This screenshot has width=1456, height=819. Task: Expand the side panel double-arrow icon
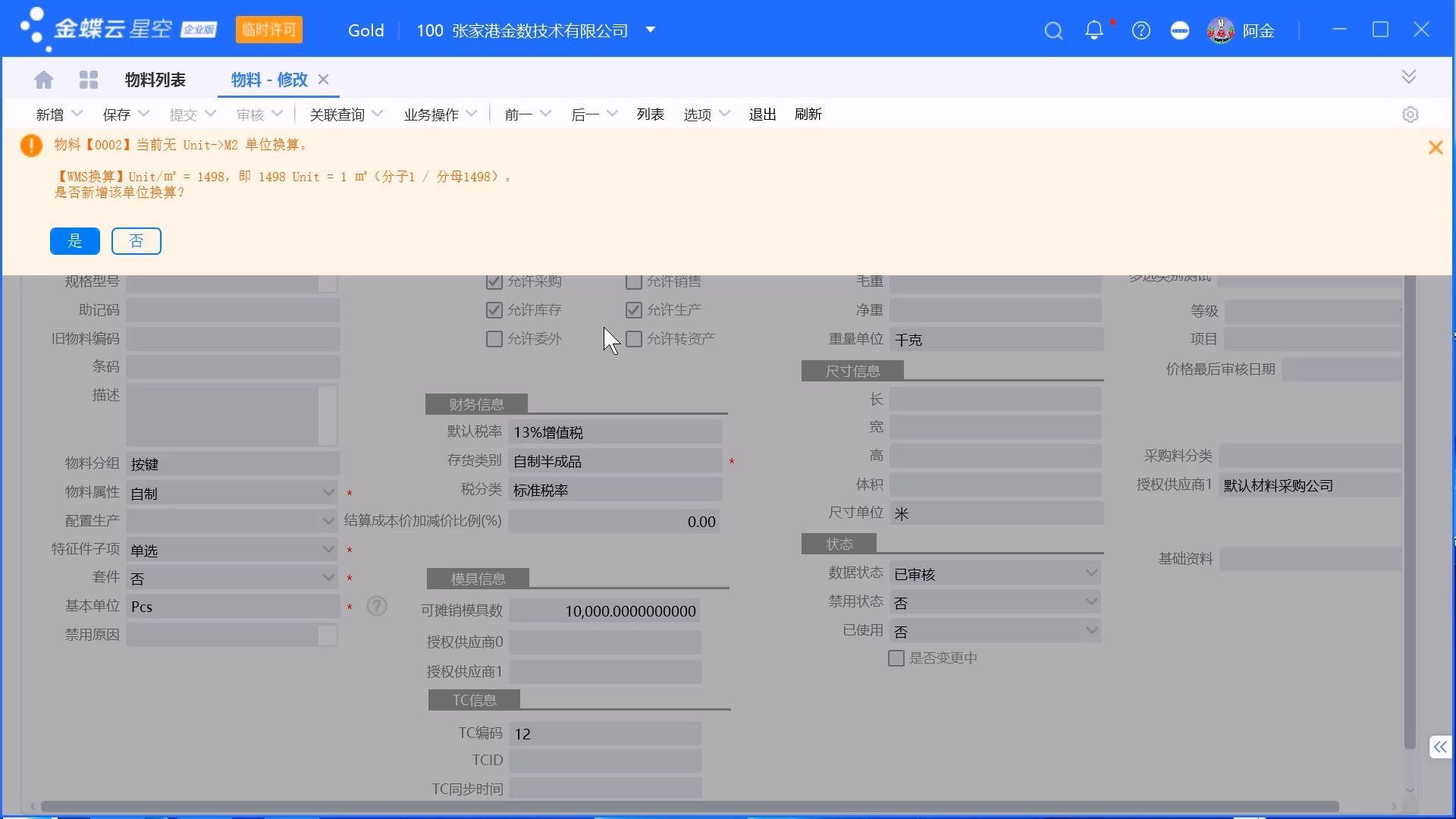[1440, 747]
